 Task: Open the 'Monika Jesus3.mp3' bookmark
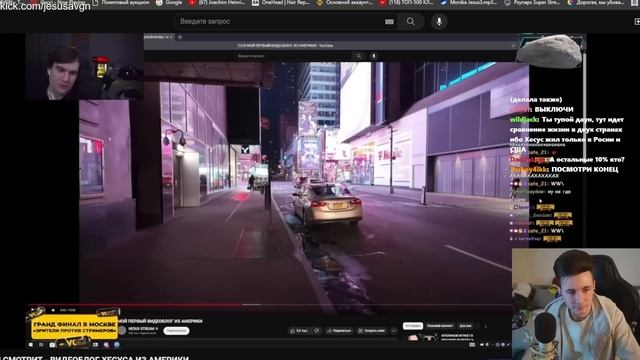(x=469, y=2)
